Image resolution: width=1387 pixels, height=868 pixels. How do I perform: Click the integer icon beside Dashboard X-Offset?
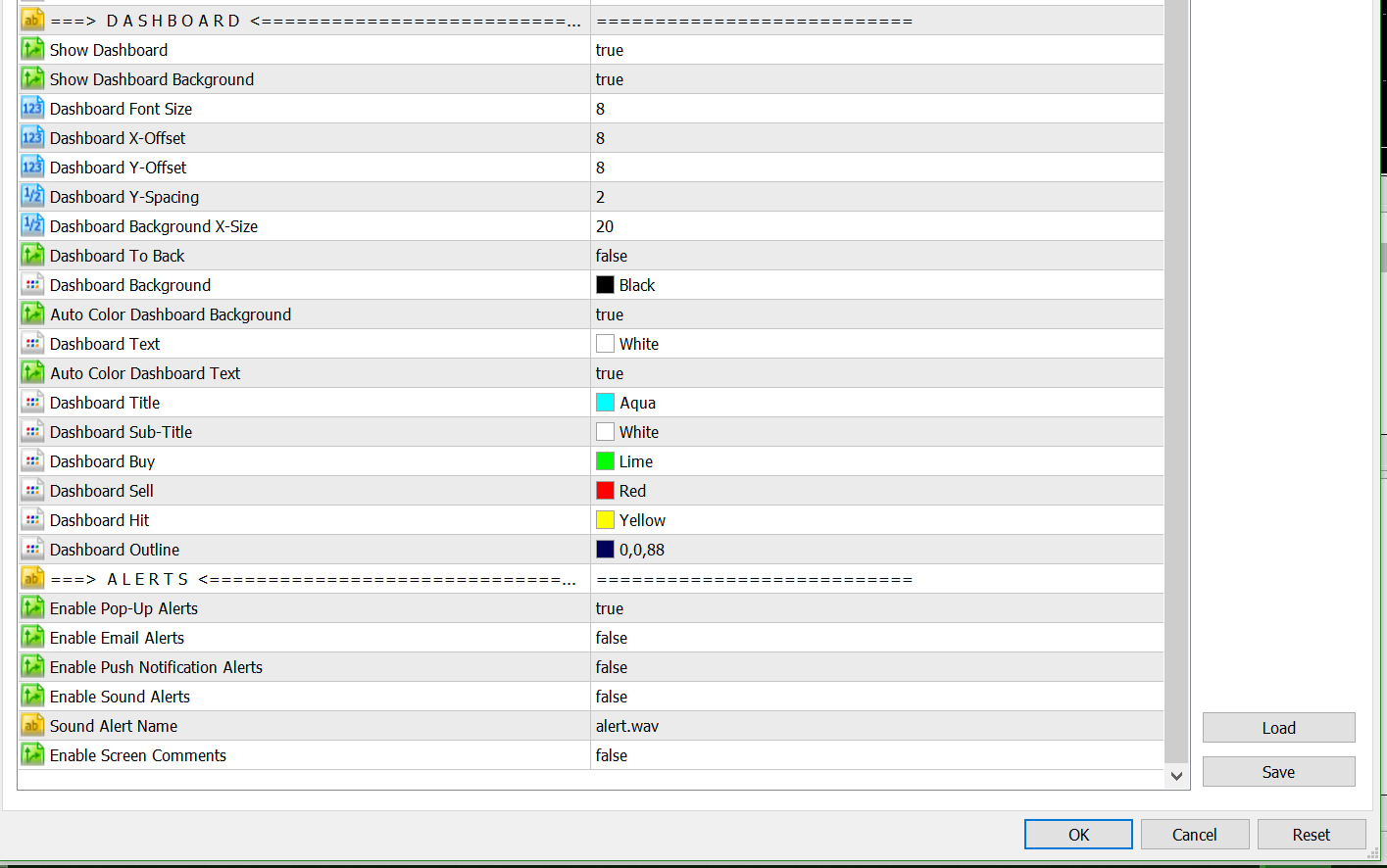click(32, 137)
